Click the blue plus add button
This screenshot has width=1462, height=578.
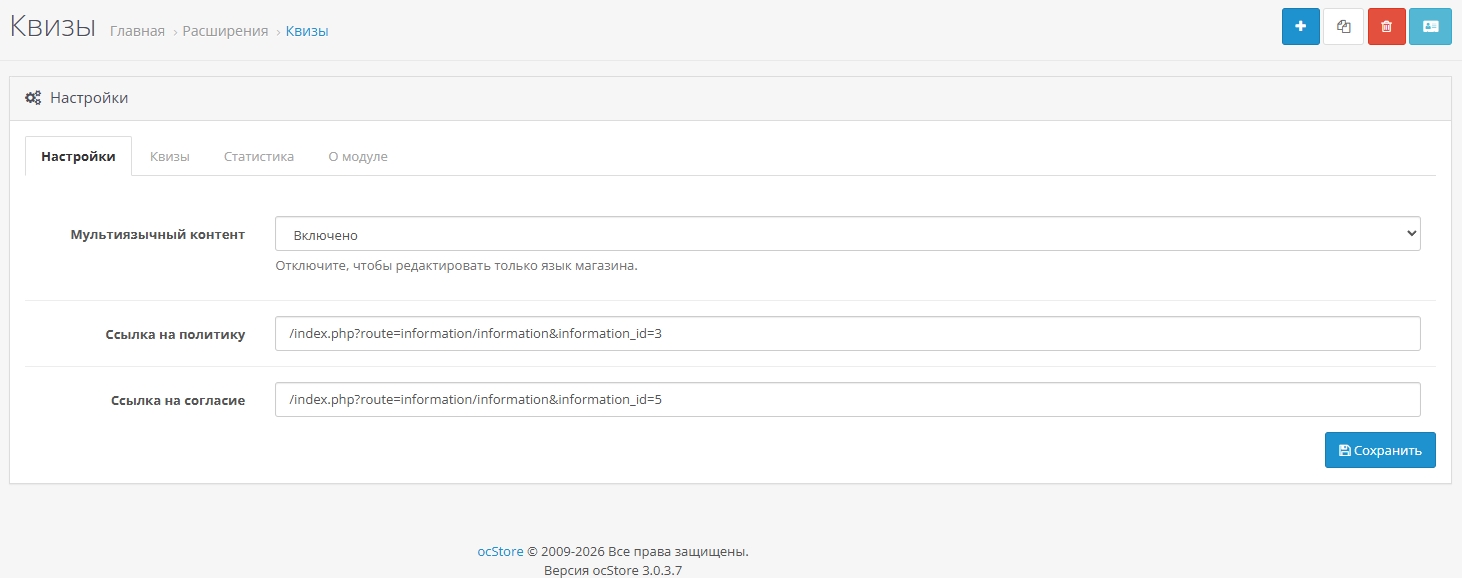coord(1300,27)
